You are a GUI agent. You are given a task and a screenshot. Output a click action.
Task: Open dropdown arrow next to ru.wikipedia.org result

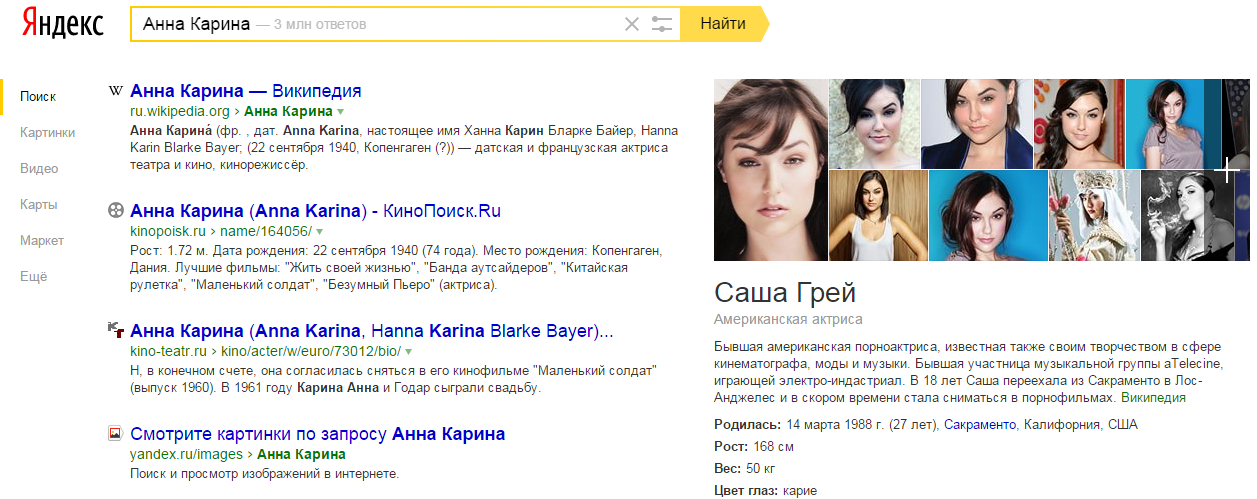click(x=340, y=112)
